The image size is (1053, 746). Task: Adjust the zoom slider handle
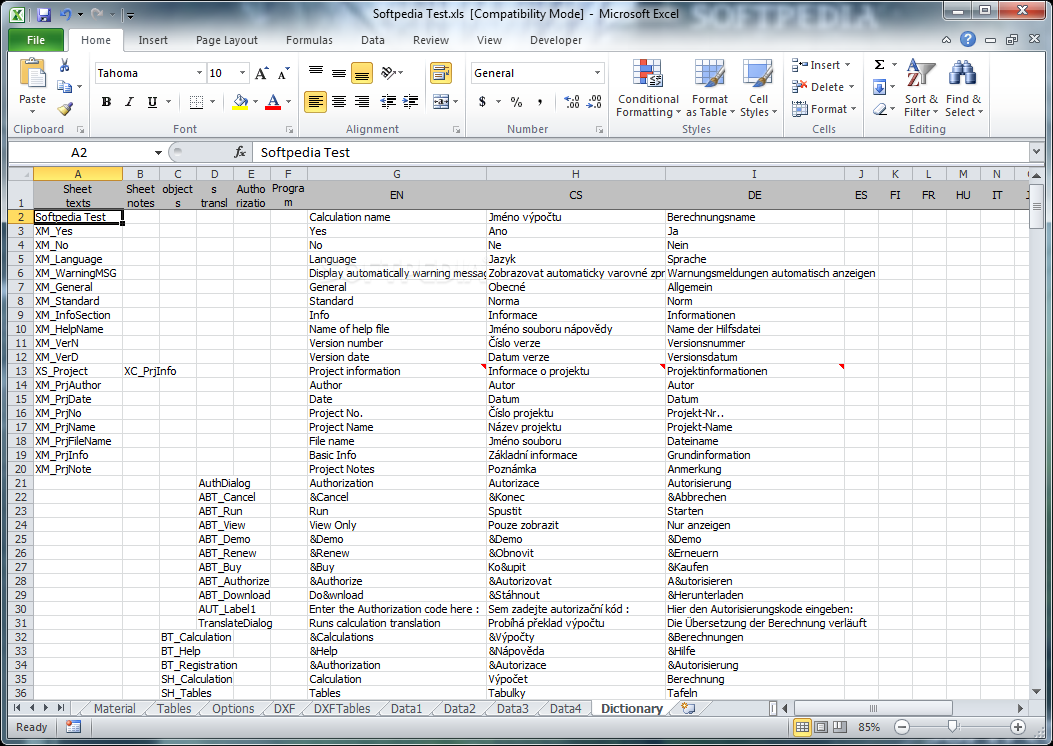point(952,727)
